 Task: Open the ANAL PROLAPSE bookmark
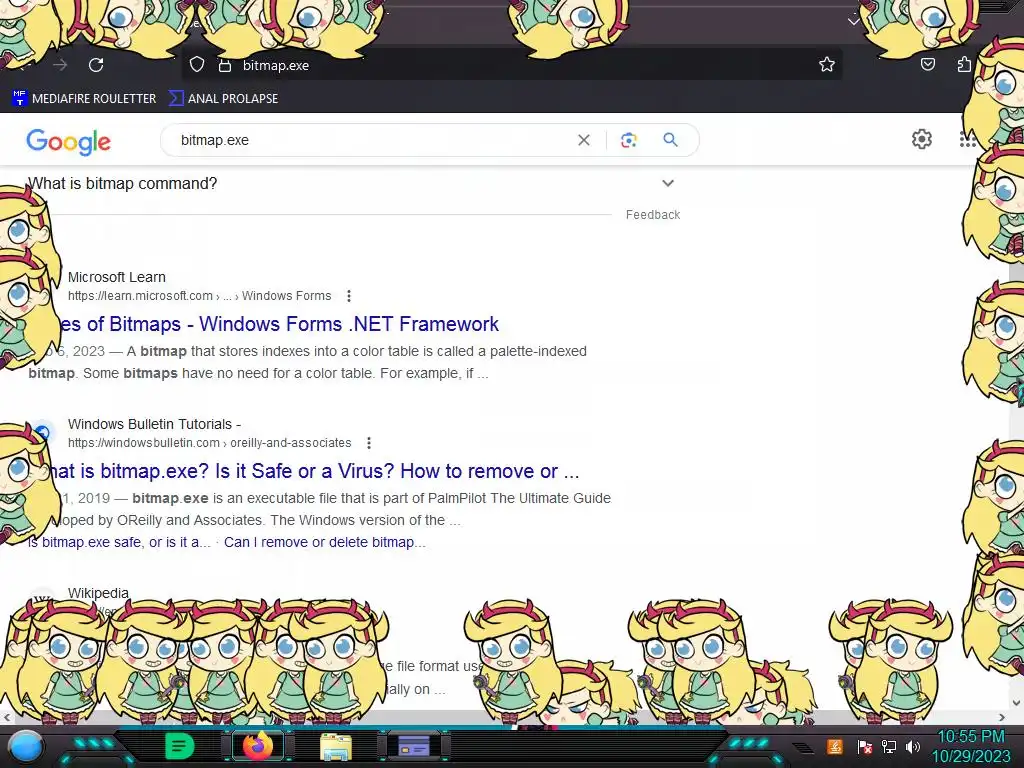pos(223,99)
